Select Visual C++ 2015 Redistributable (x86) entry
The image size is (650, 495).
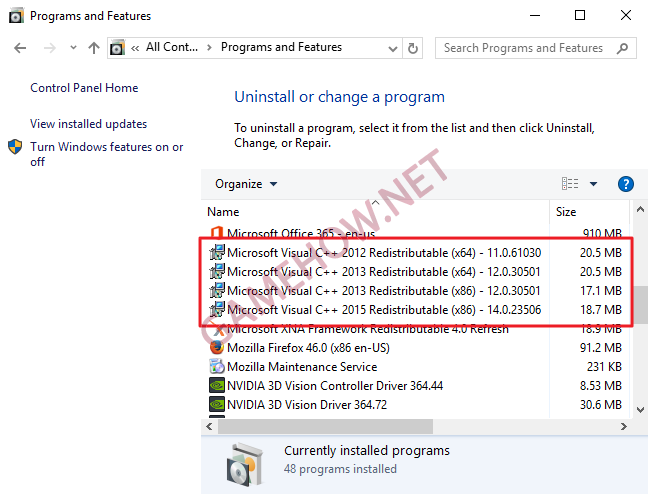415,310
